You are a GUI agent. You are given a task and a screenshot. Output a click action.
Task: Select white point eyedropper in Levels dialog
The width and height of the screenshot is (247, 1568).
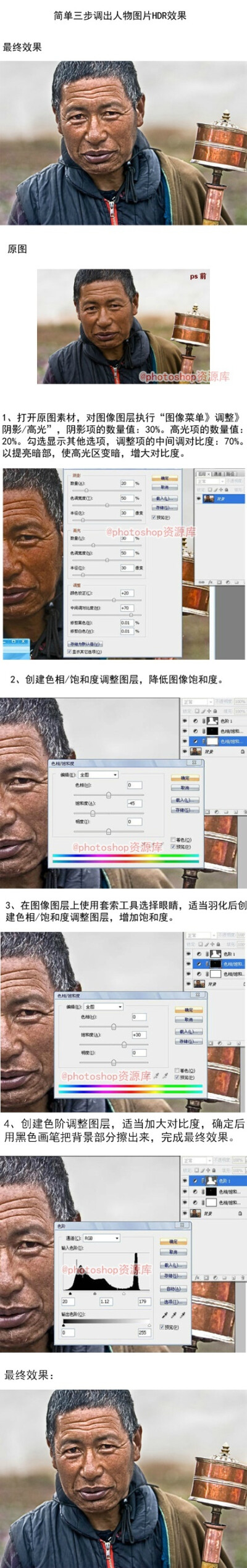[x=182, y=1315]
